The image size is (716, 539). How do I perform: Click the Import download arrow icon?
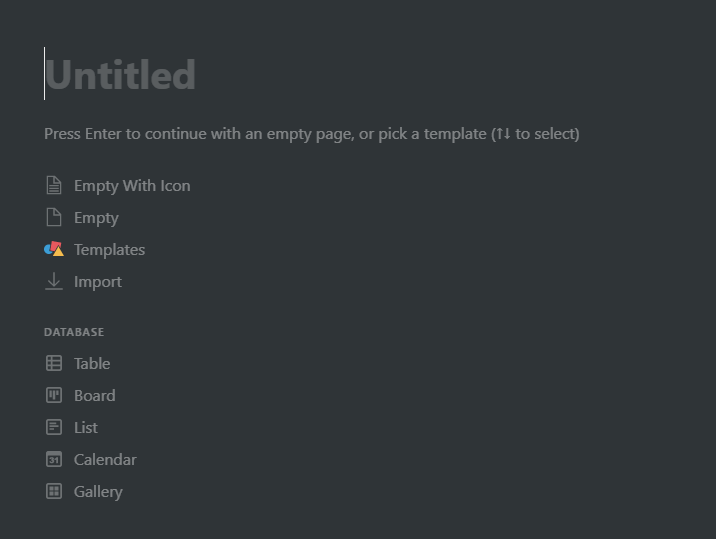point(54,282)
